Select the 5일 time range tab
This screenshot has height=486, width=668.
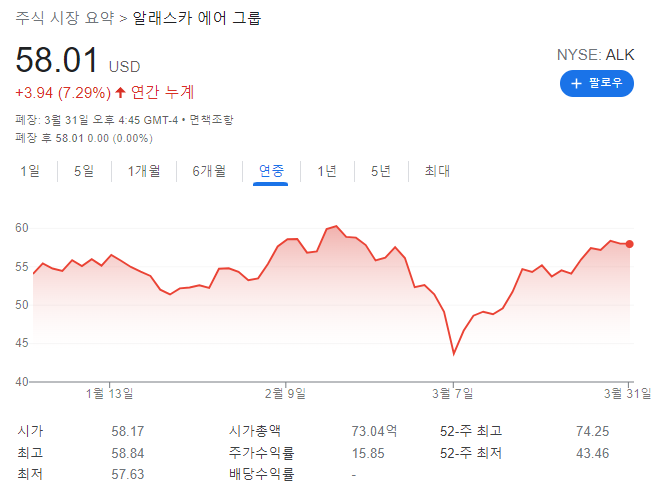click(84, 171)
